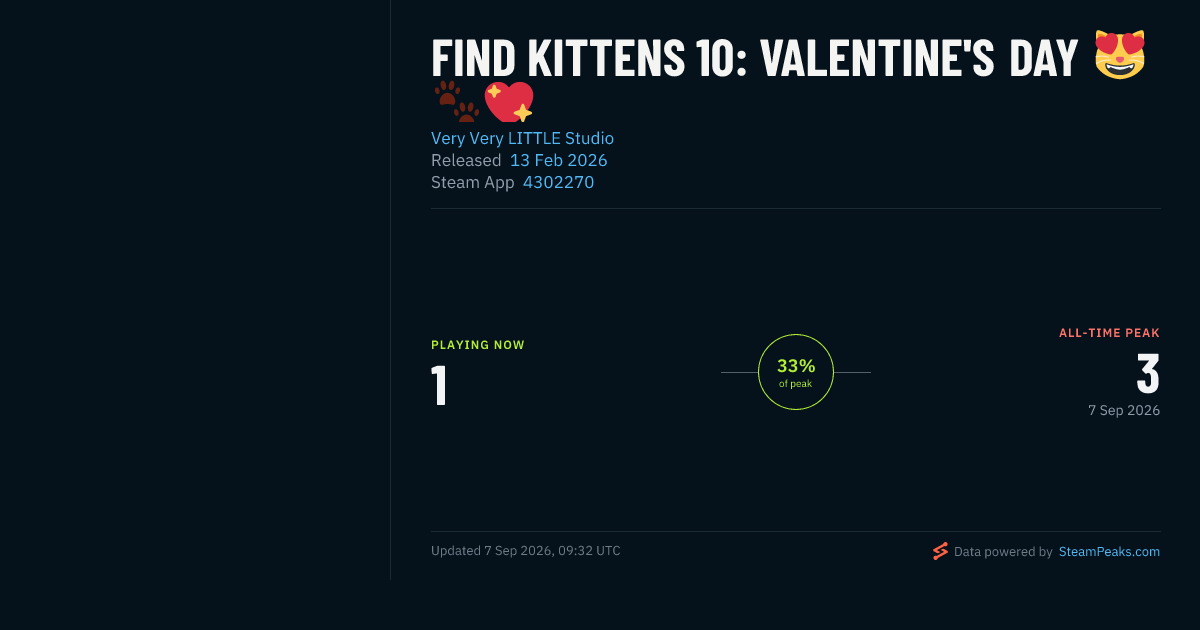The image size is (1200, 630).
Task: Click the sparkling heart emoji icon
Action: click(x=509, y=102)
